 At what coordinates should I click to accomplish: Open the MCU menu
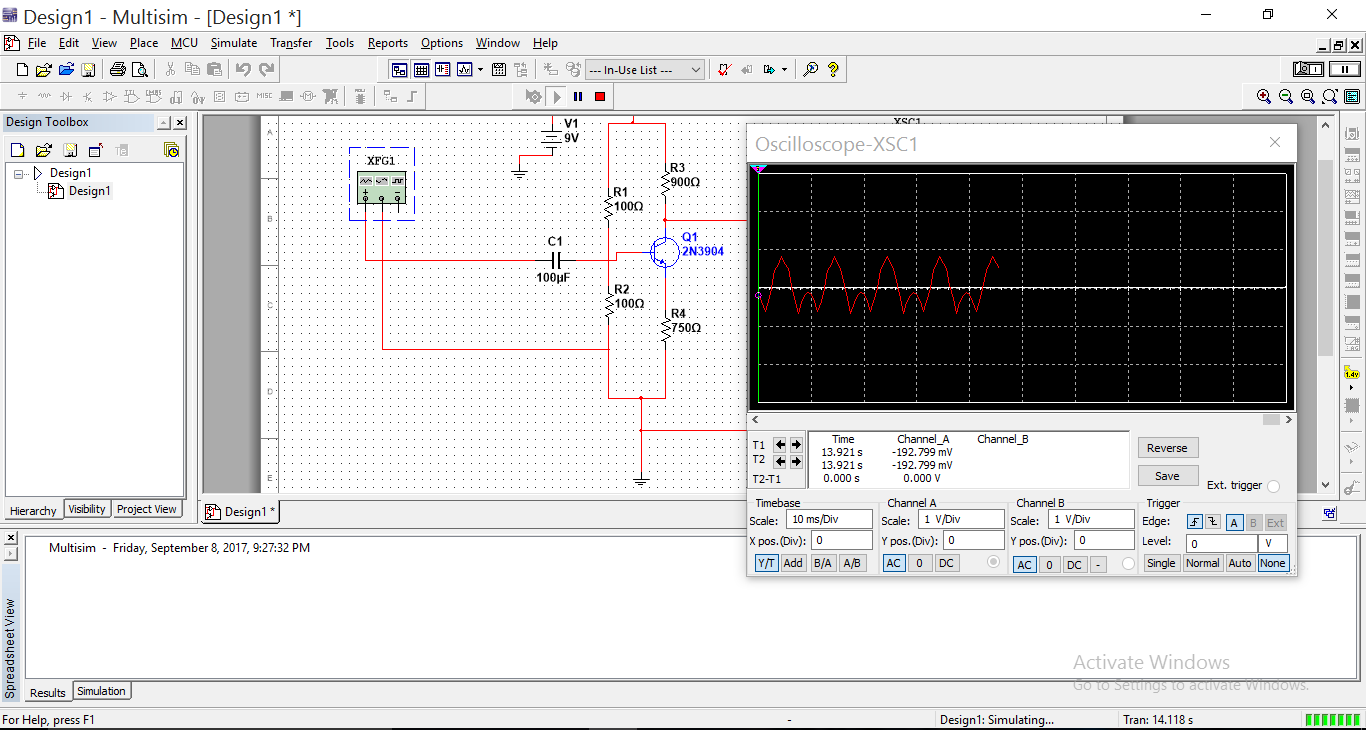click(184, 43)
